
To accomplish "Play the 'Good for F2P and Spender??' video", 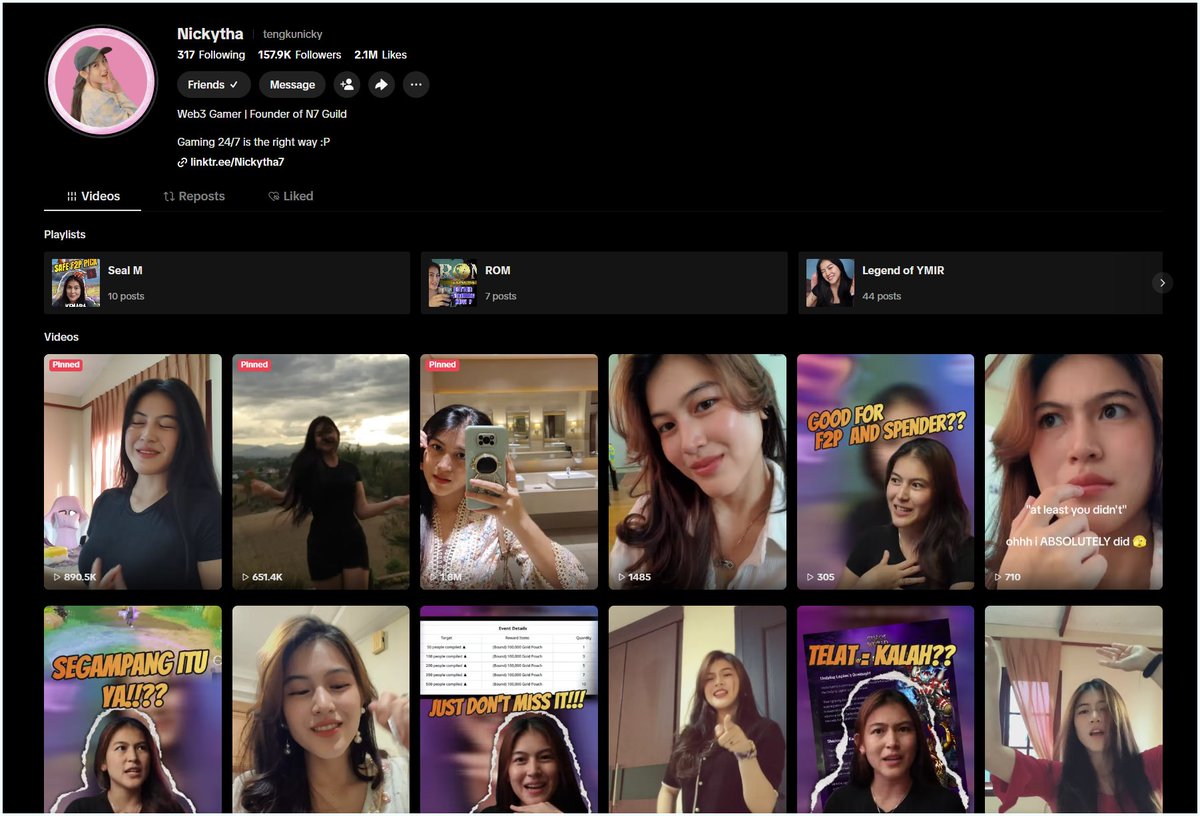I will click(x=885, y=472).
